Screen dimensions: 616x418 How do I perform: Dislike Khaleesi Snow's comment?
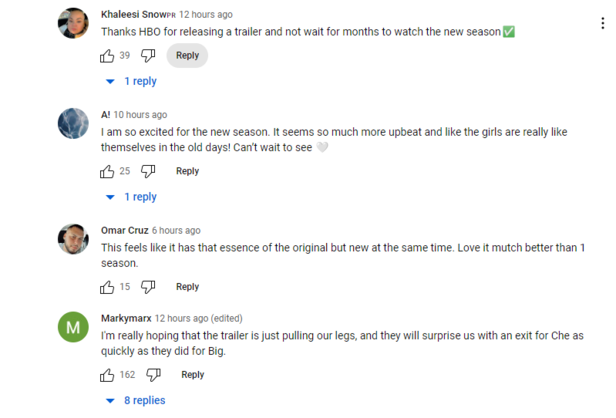(x=148, y=56)
